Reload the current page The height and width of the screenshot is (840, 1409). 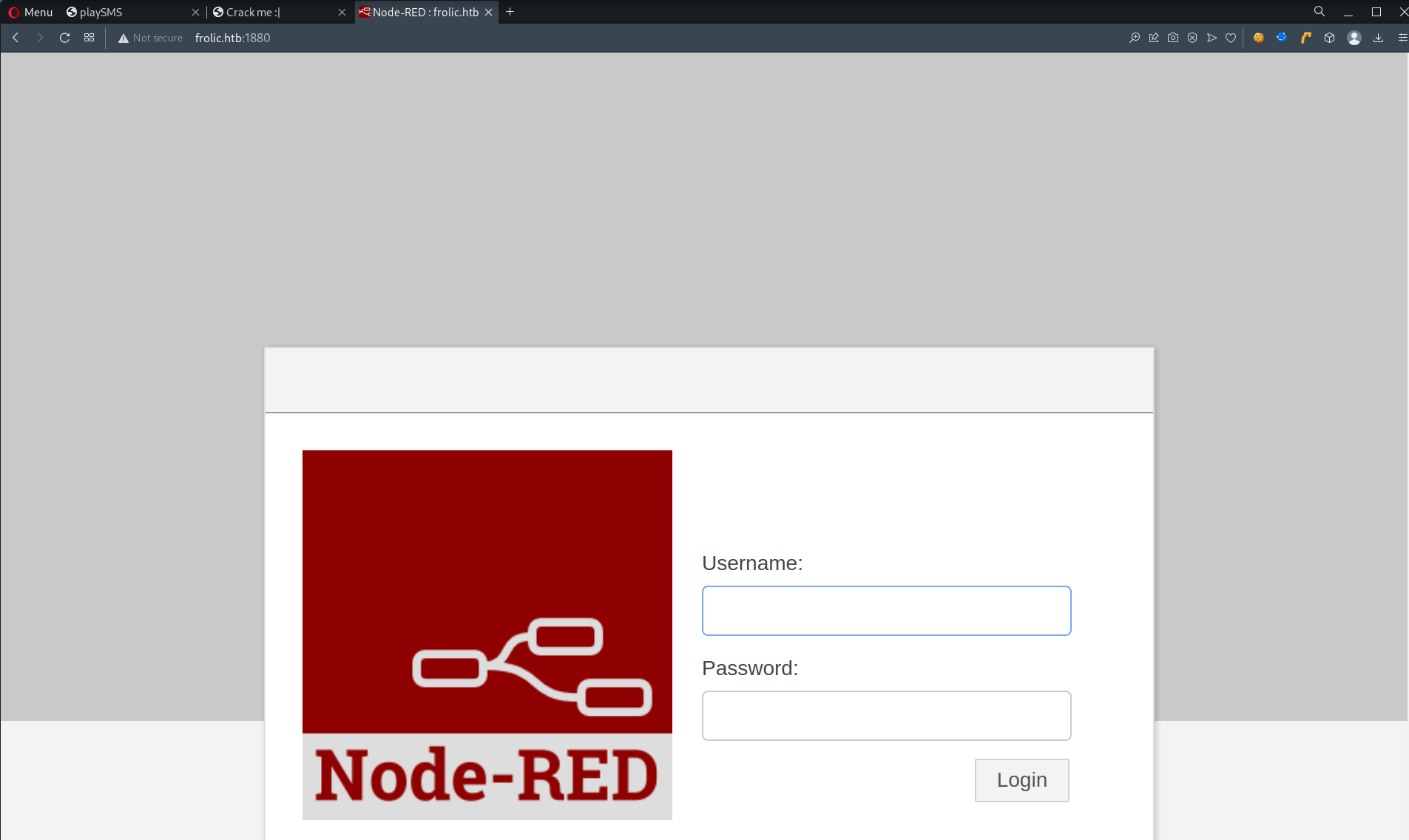tap(64, 38)
